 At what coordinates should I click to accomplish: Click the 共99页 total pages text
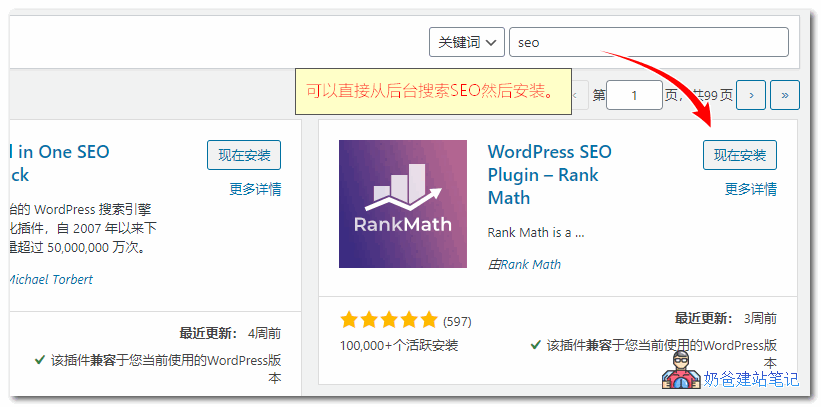712,95
